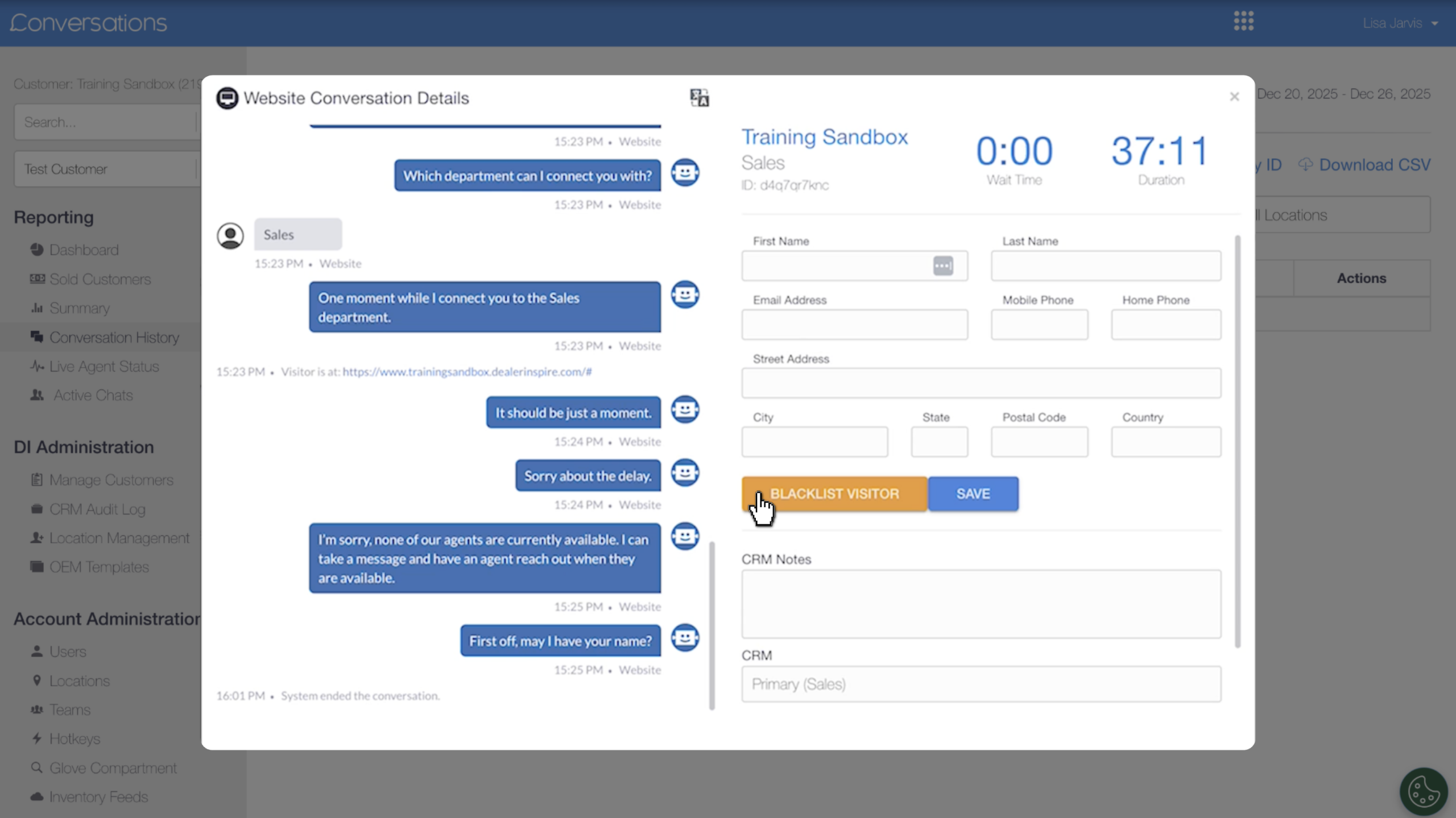Image resolution: width=1456 pixels, height=818 pixels.
Task: Open the Test Customer selector
Action: (x=106, y=169)
